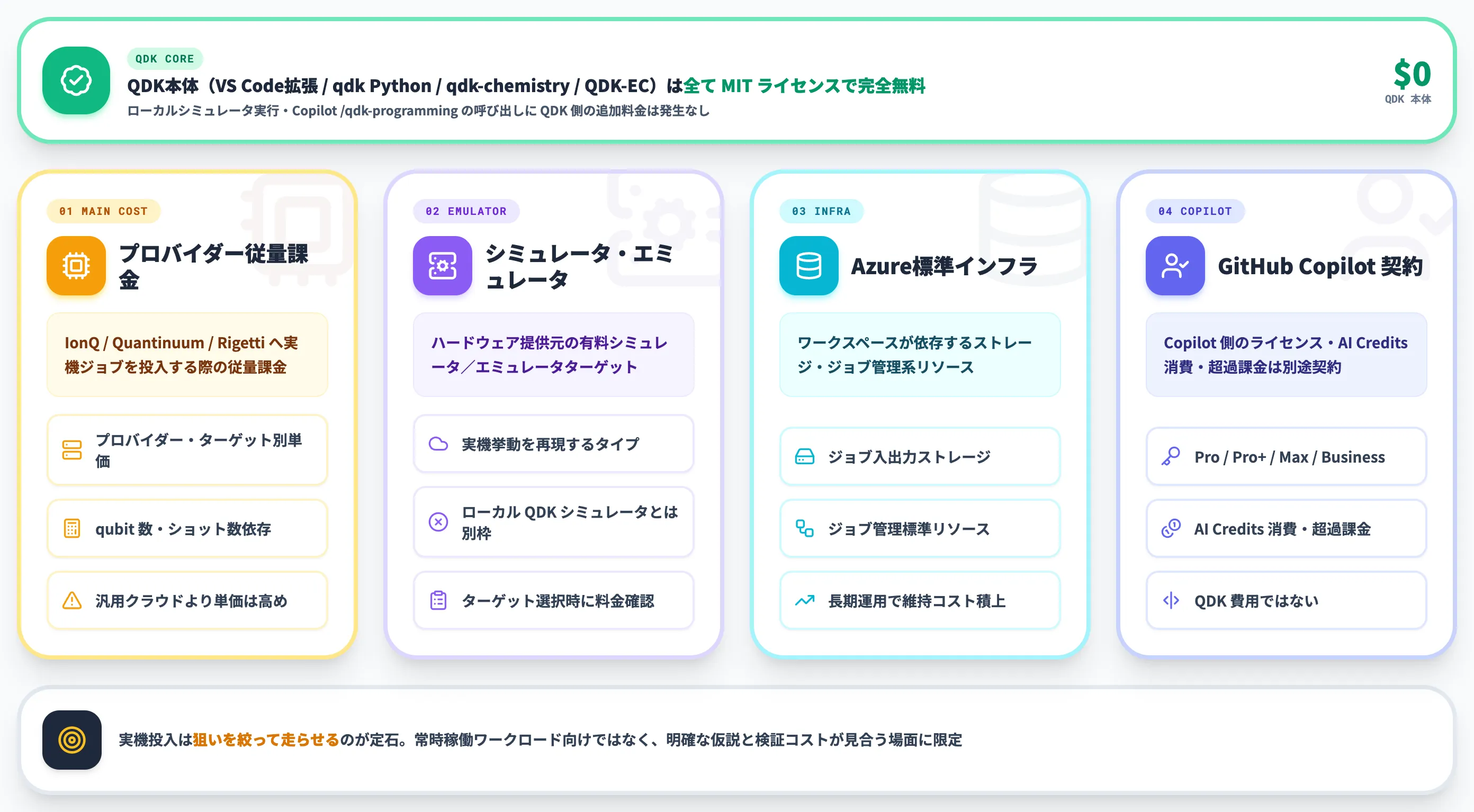Click the ターゲット選択時に料金確認 row text

point(558,601)
